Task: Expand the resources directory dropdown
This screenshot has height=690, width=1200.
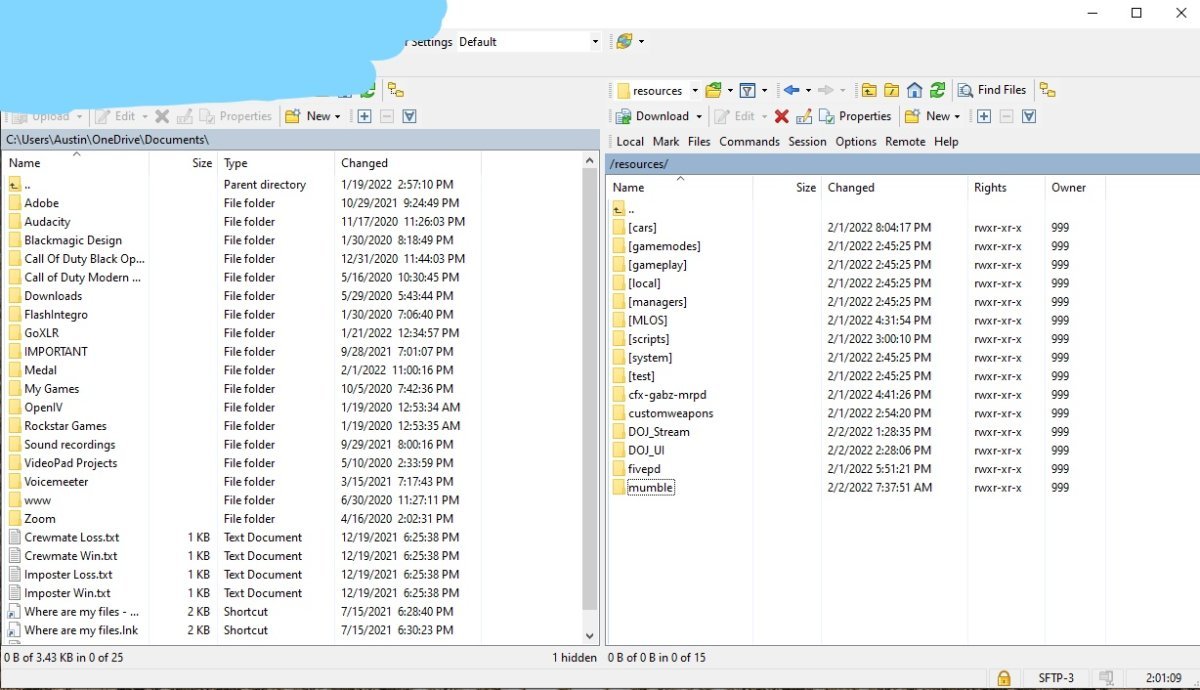Action: coord(695,91)
